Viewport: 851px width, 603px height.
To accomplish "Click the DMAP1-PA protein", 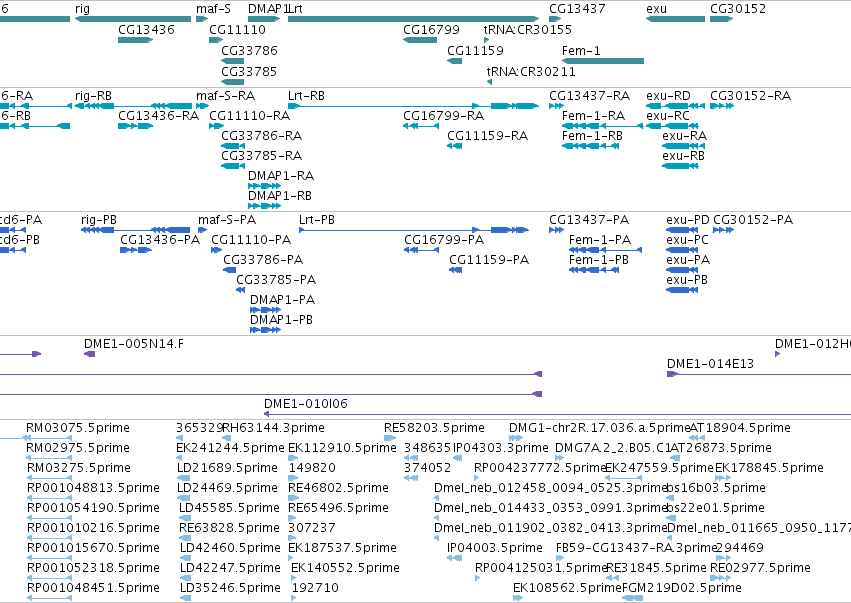I will [x=265, y=310].
